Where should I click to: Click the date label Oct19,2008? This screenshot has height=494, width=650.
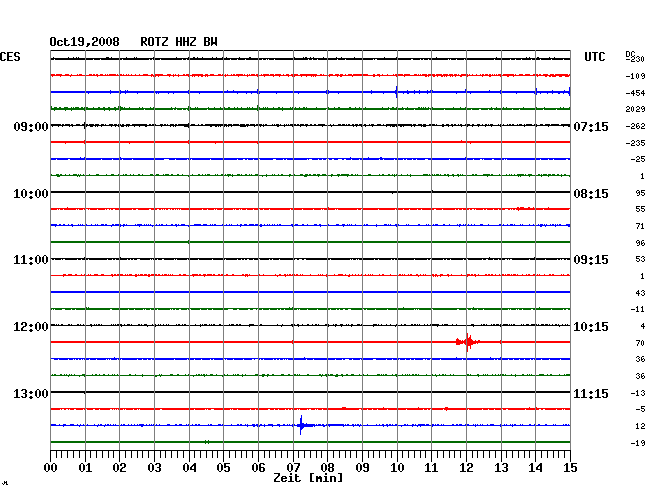(85, 42)
